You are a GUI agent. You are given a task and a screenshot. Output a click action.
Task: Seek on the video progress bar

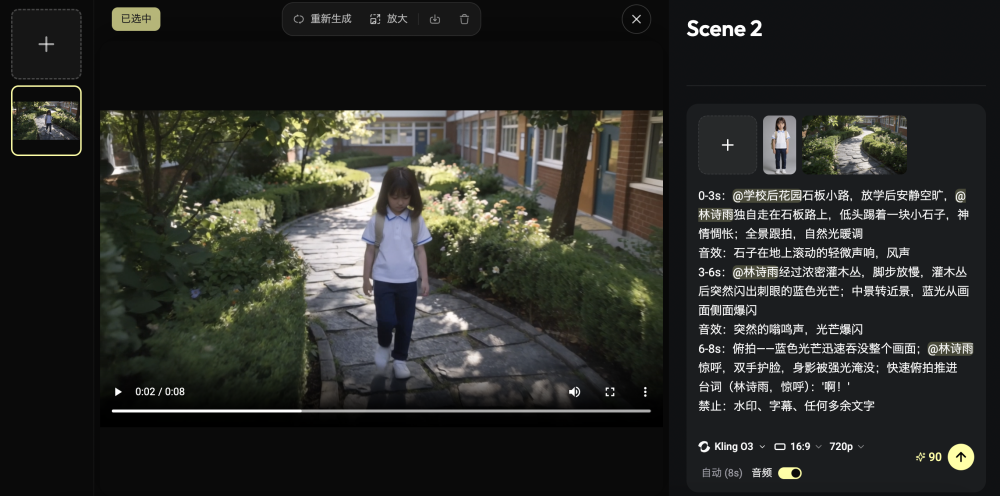coord(381,411)
